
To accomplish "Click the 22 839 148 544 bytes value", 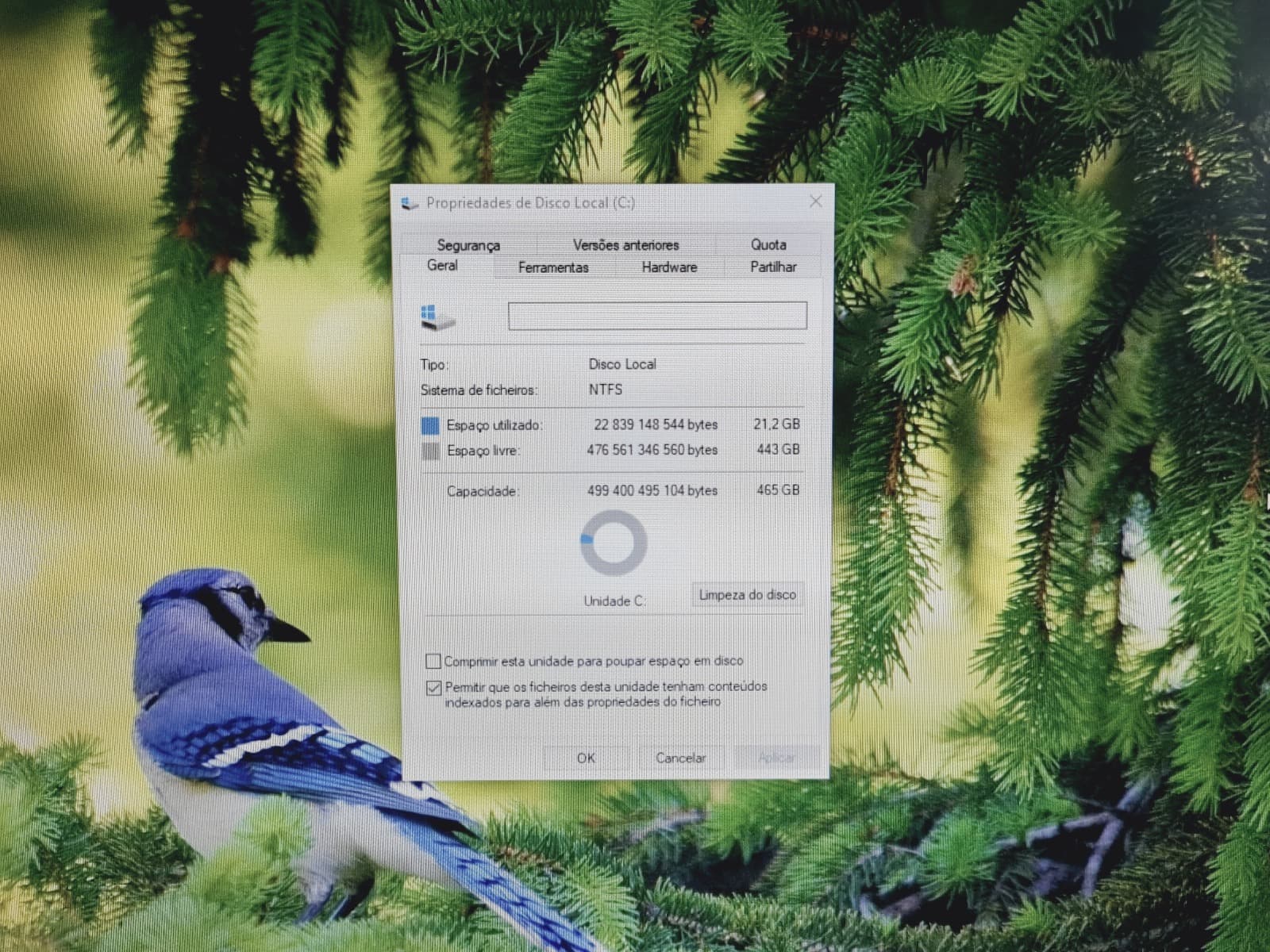I will pos(656,424).
